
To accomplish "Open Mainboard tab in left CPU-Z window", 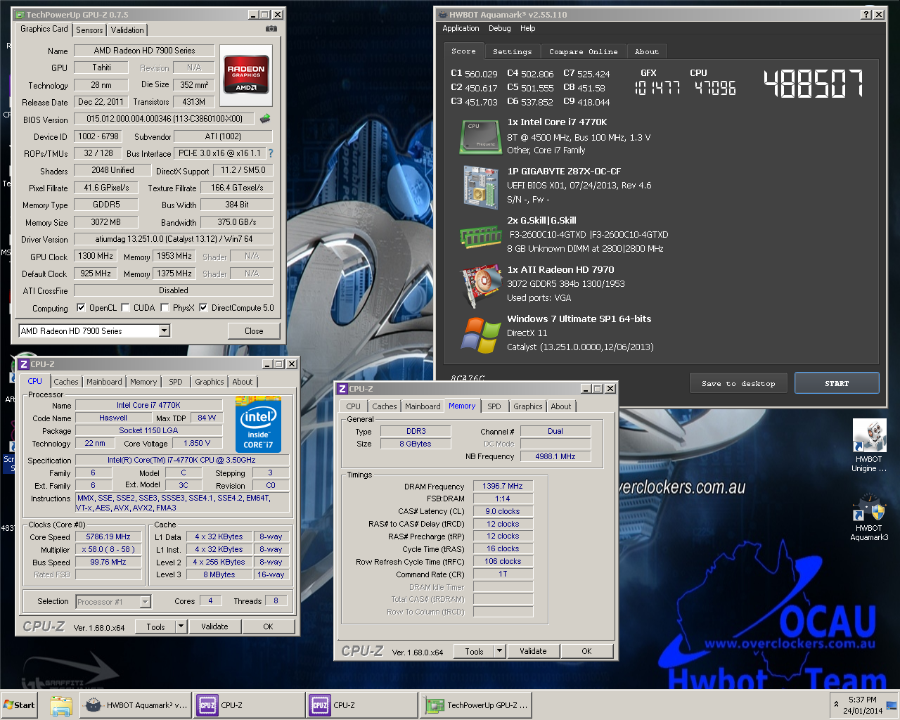I will pyautogui.click(x=104, y=382).
